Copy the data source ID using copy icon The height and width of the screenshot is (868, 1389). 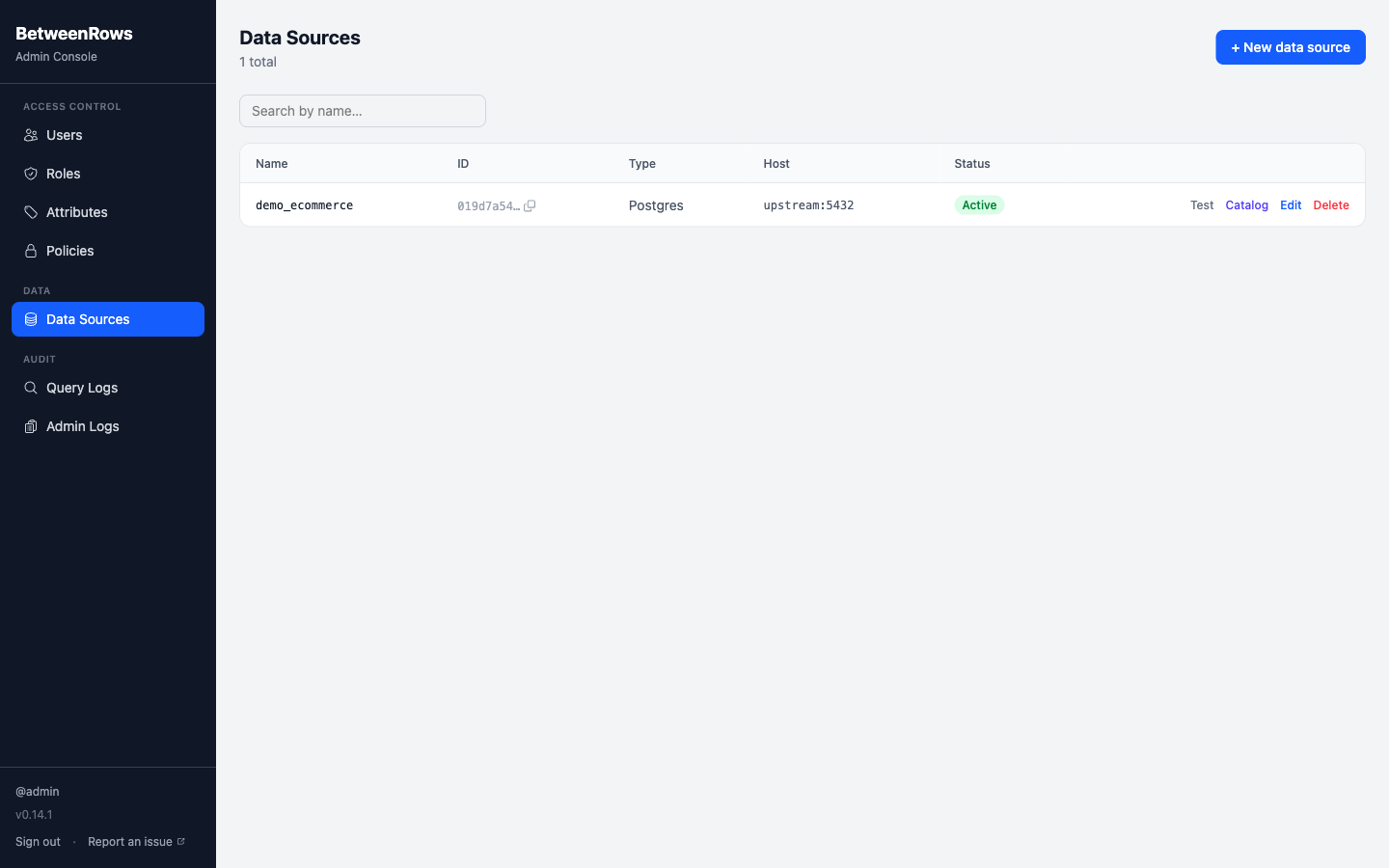pyautogui.click(x=530, y=205)
